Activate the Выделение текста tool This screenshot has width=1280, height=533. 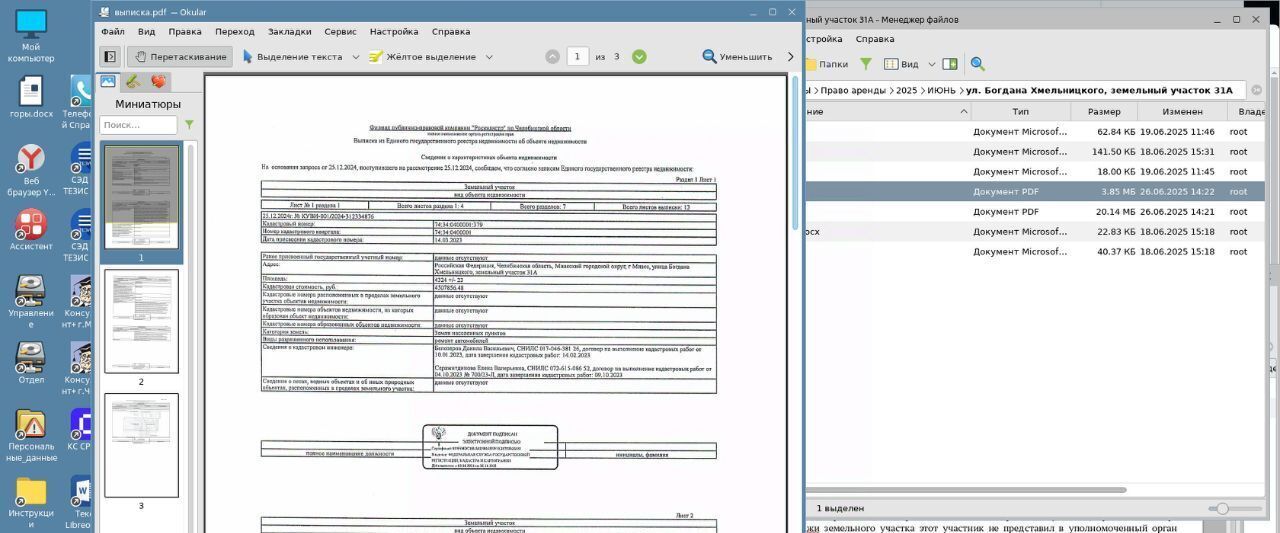(x=292, y=57)
